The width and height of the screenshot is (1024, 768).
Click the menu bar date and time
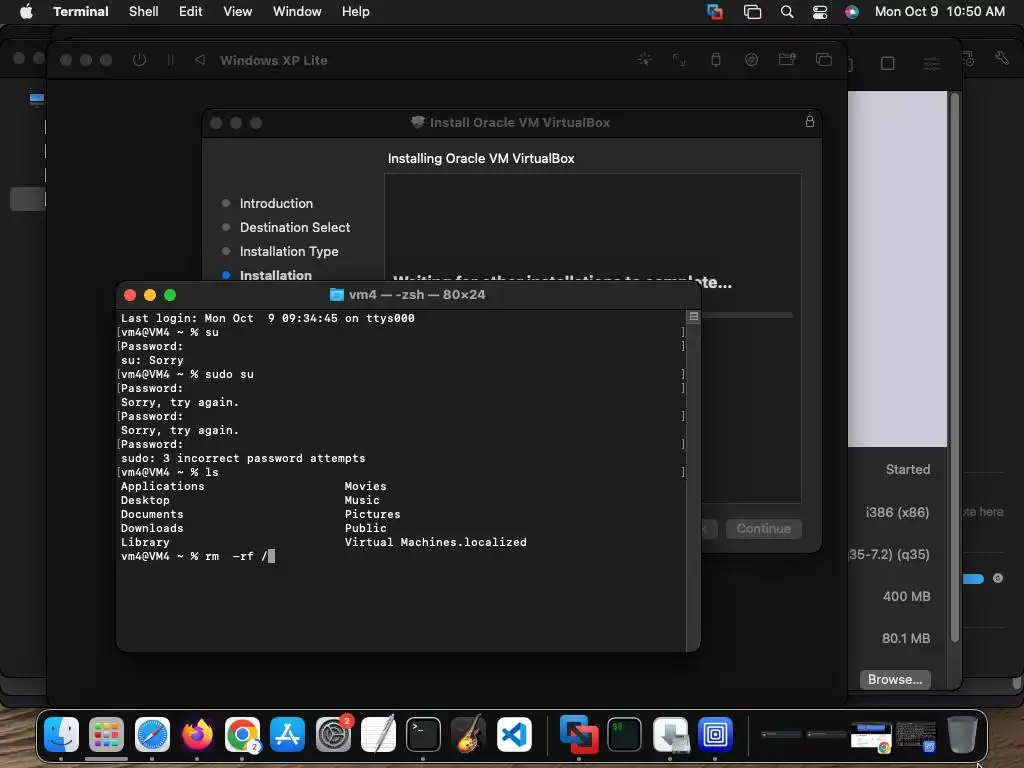point(940,12)
